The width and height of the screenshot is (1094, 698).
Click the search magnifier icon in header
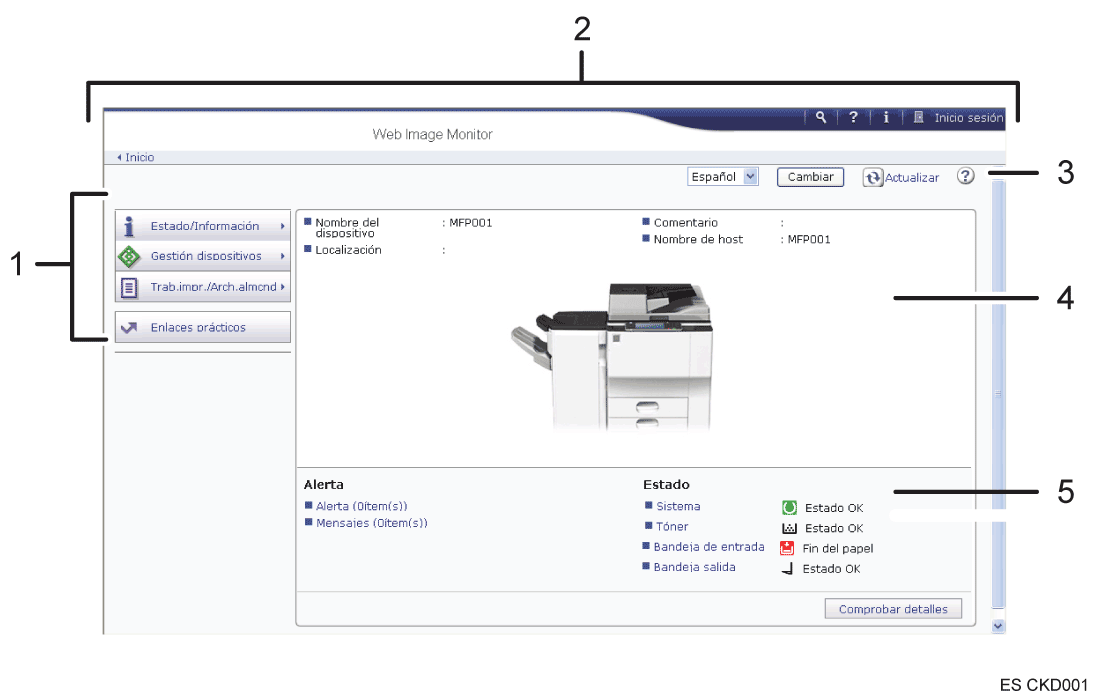tap(821, 117)
